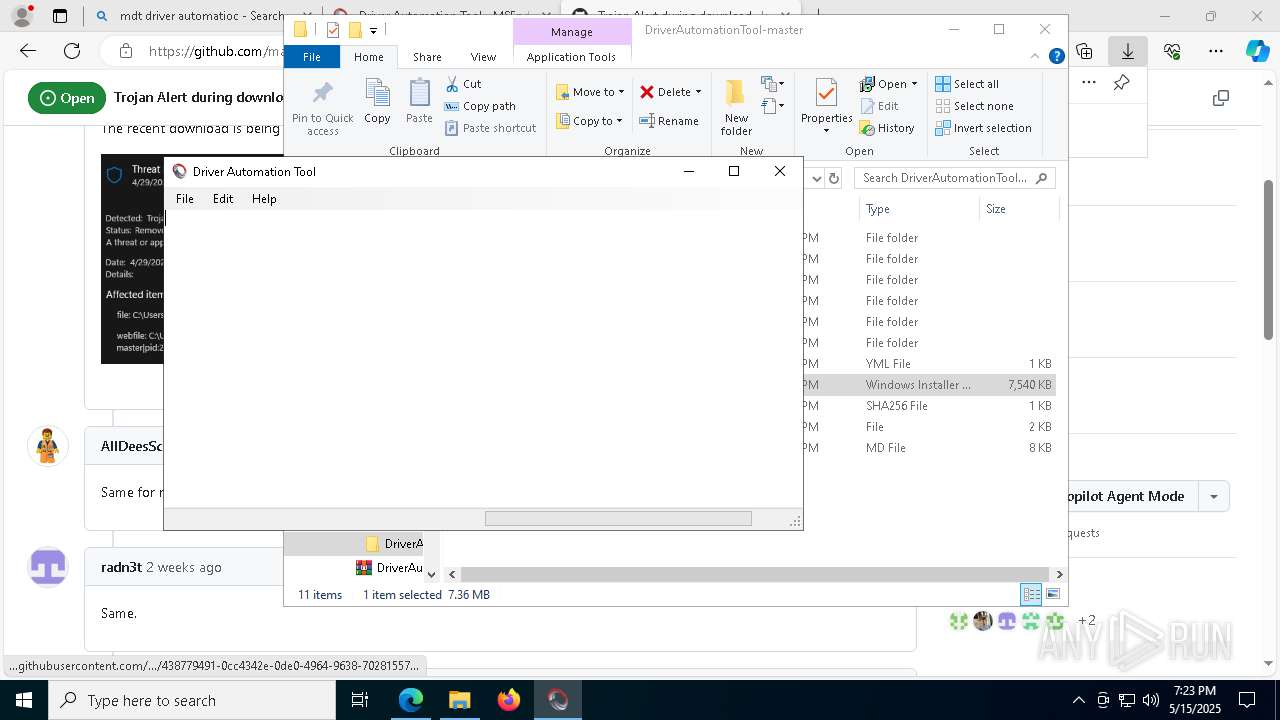Click the History command
1280x720 pixels.
887,128
